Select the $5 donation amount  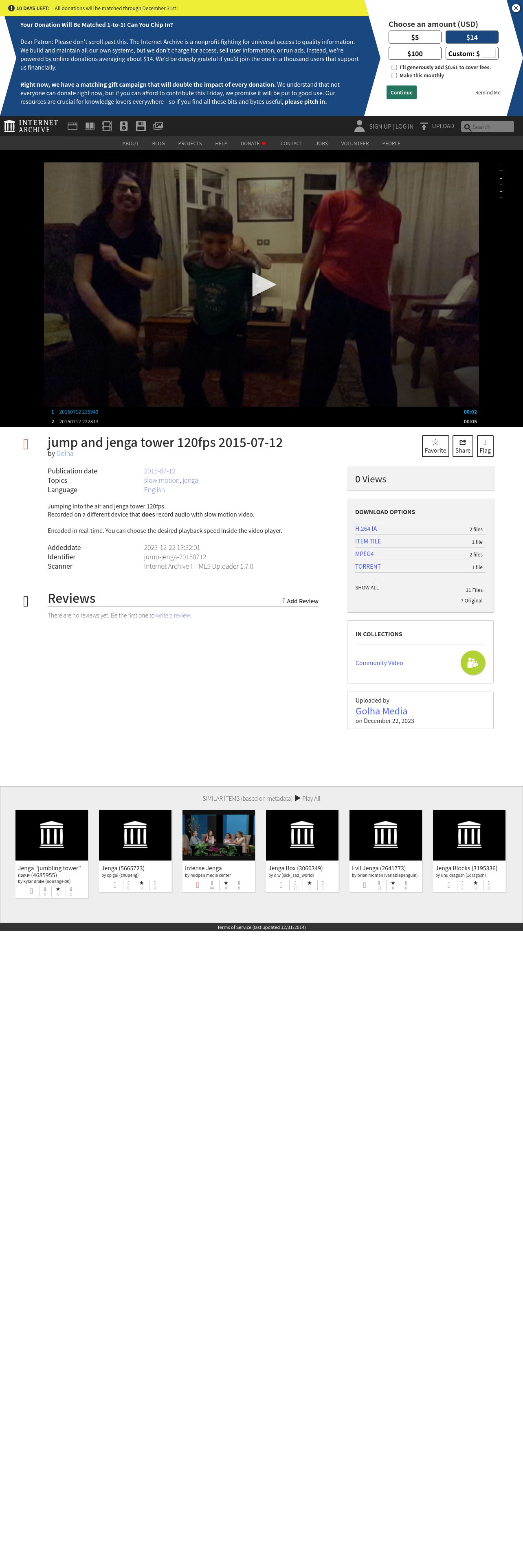pyautogui.click(x=415, y=37)
